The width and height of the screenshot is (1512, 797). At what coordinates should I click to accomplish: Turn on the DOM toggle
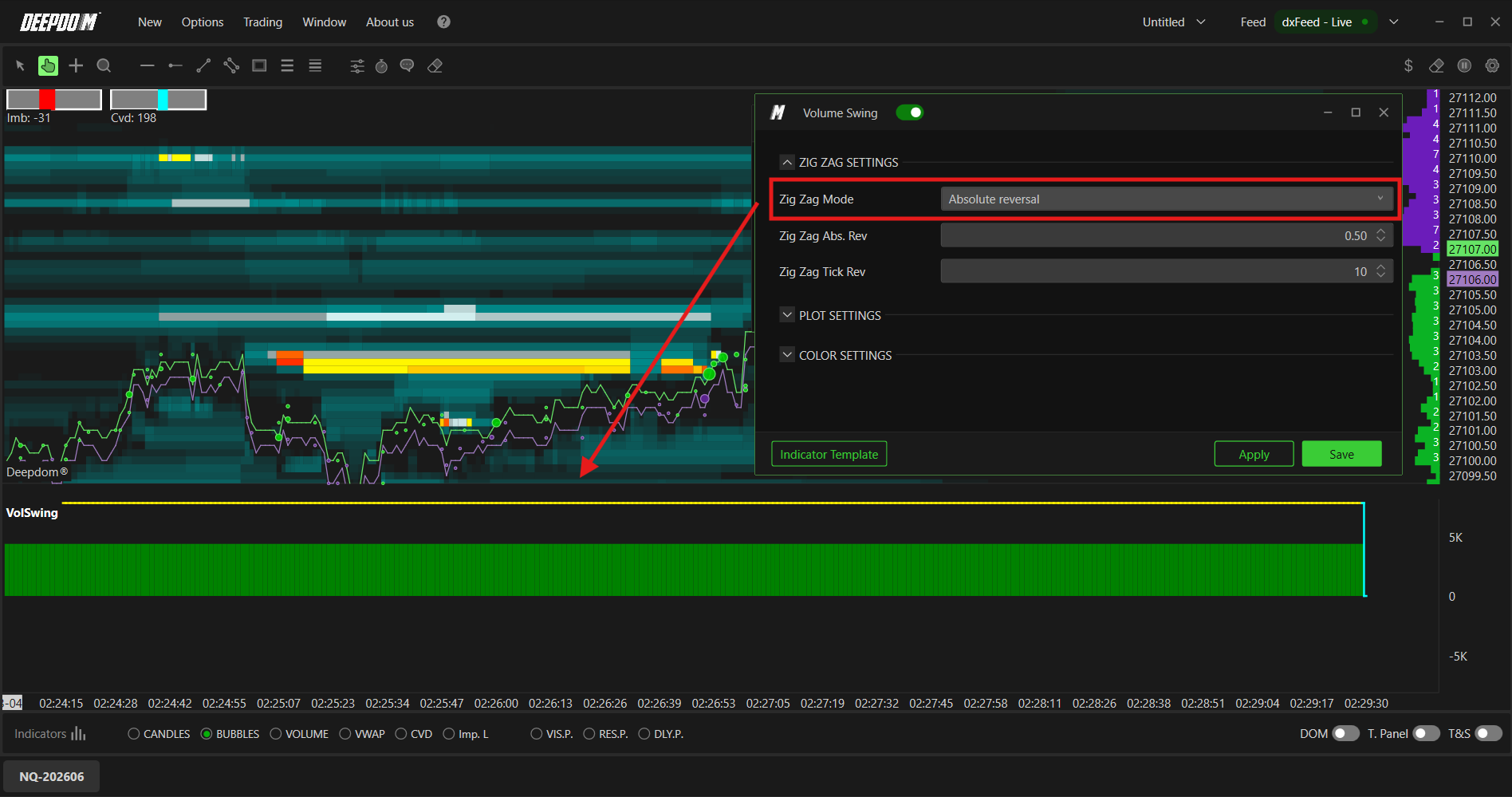point(1346,734)
